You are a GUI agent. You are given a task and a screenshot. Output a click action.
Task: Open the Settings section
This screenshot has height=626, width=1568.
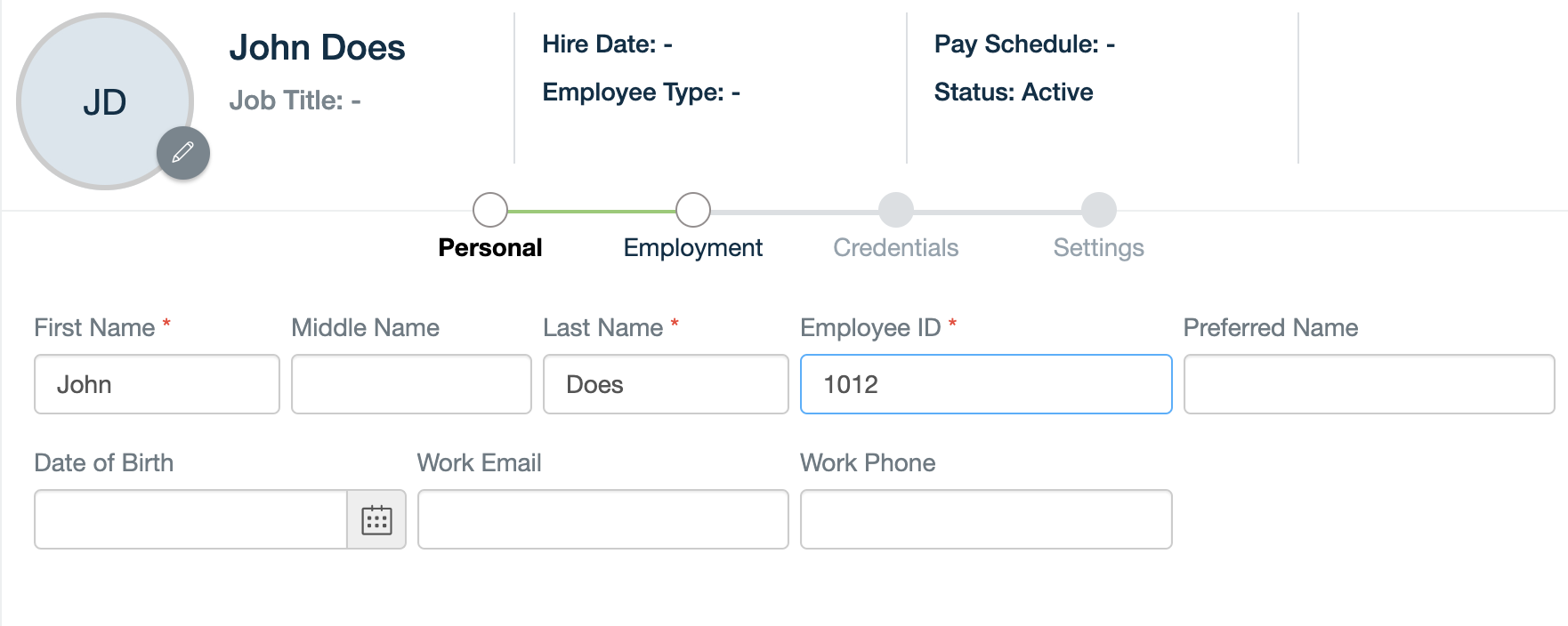1098,247
